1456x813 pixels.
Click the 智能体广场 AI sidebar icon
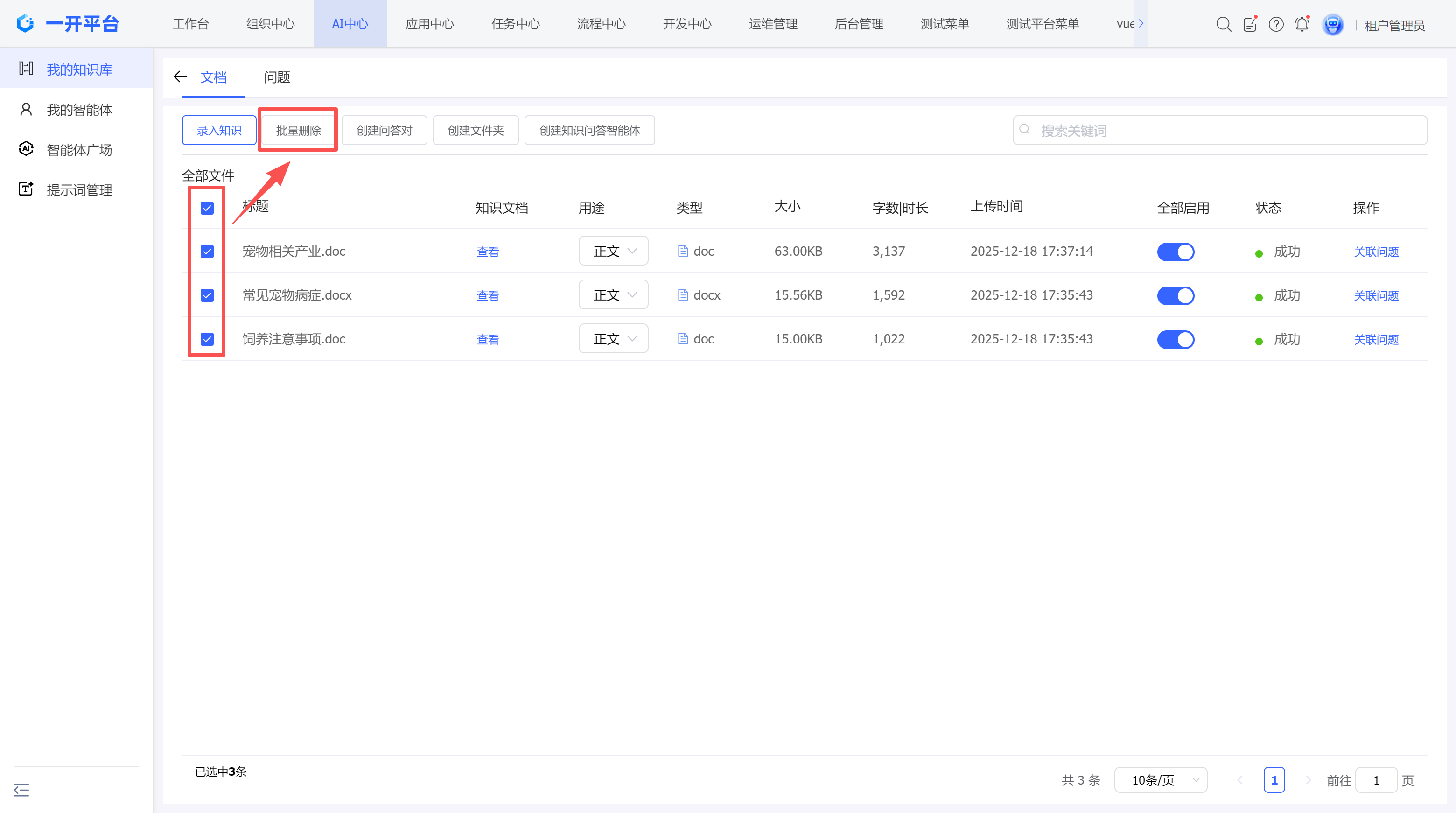pos(26,149)
